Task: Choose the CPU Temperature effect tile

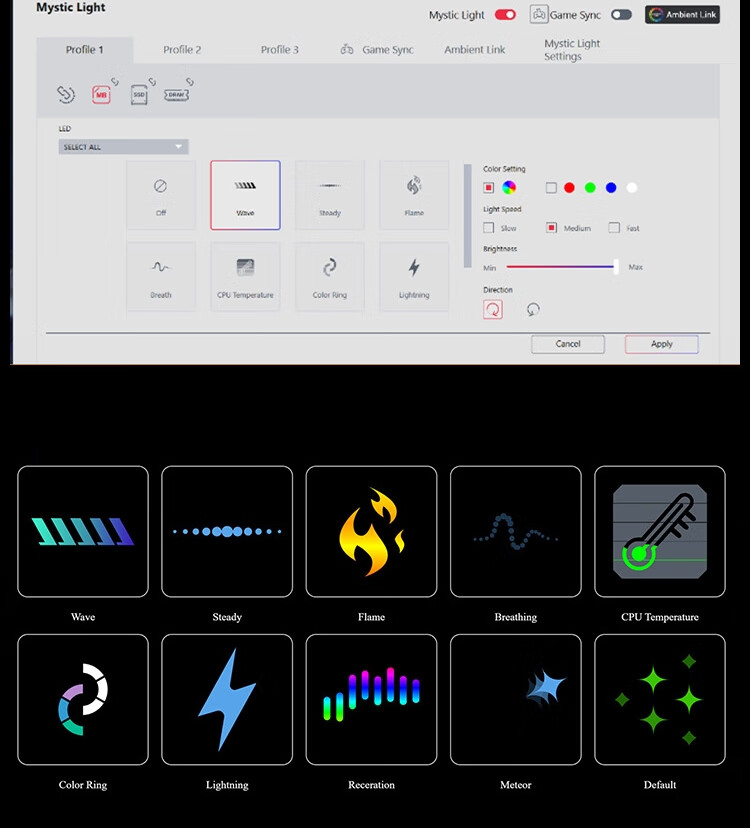Action: pyautogui.click(x=245, y=277)
